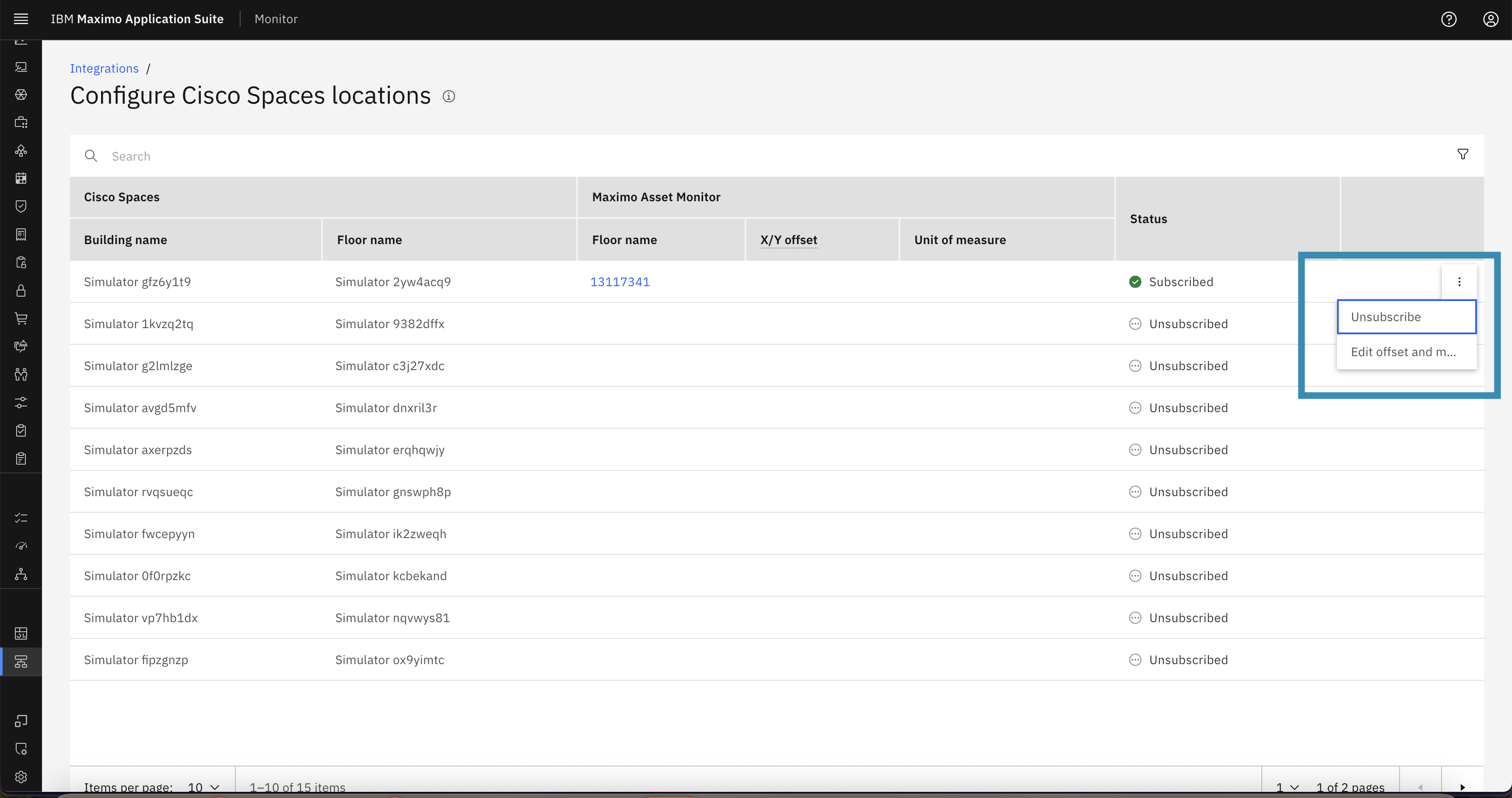Click the IBM Maximo Application Suite title
Screen dimensions: 1512x798
point(137,19)
